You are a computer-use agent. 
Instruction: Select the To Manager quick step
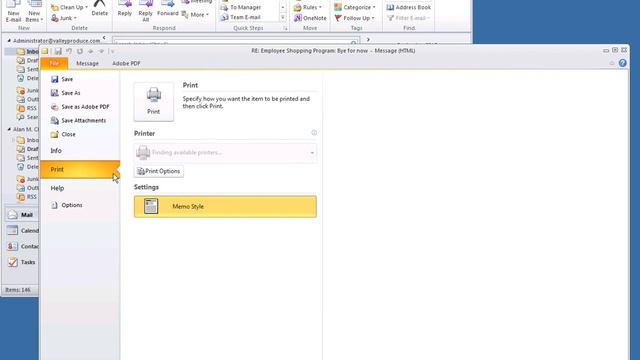(241, 7)
